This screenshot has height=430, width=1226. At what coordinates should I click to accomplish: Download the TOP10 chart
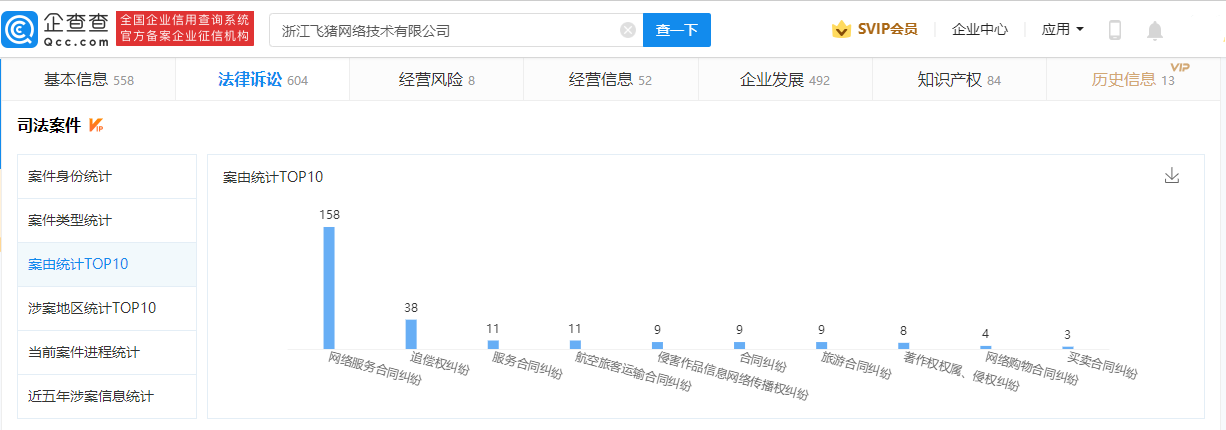tap(1172, 176)
